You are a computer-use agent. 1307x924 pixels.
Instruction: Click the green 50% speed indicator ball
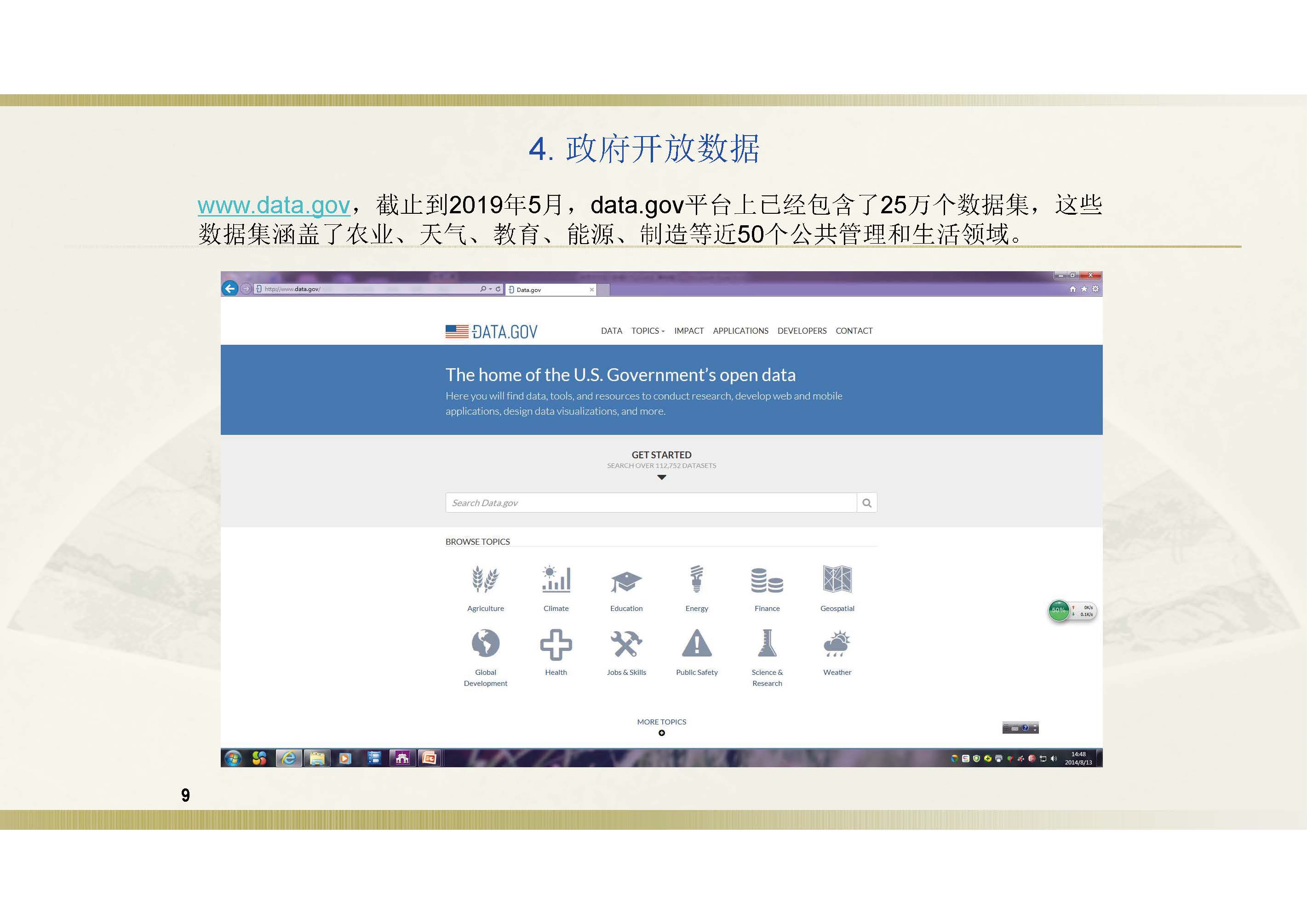(x=1058, y=610)
